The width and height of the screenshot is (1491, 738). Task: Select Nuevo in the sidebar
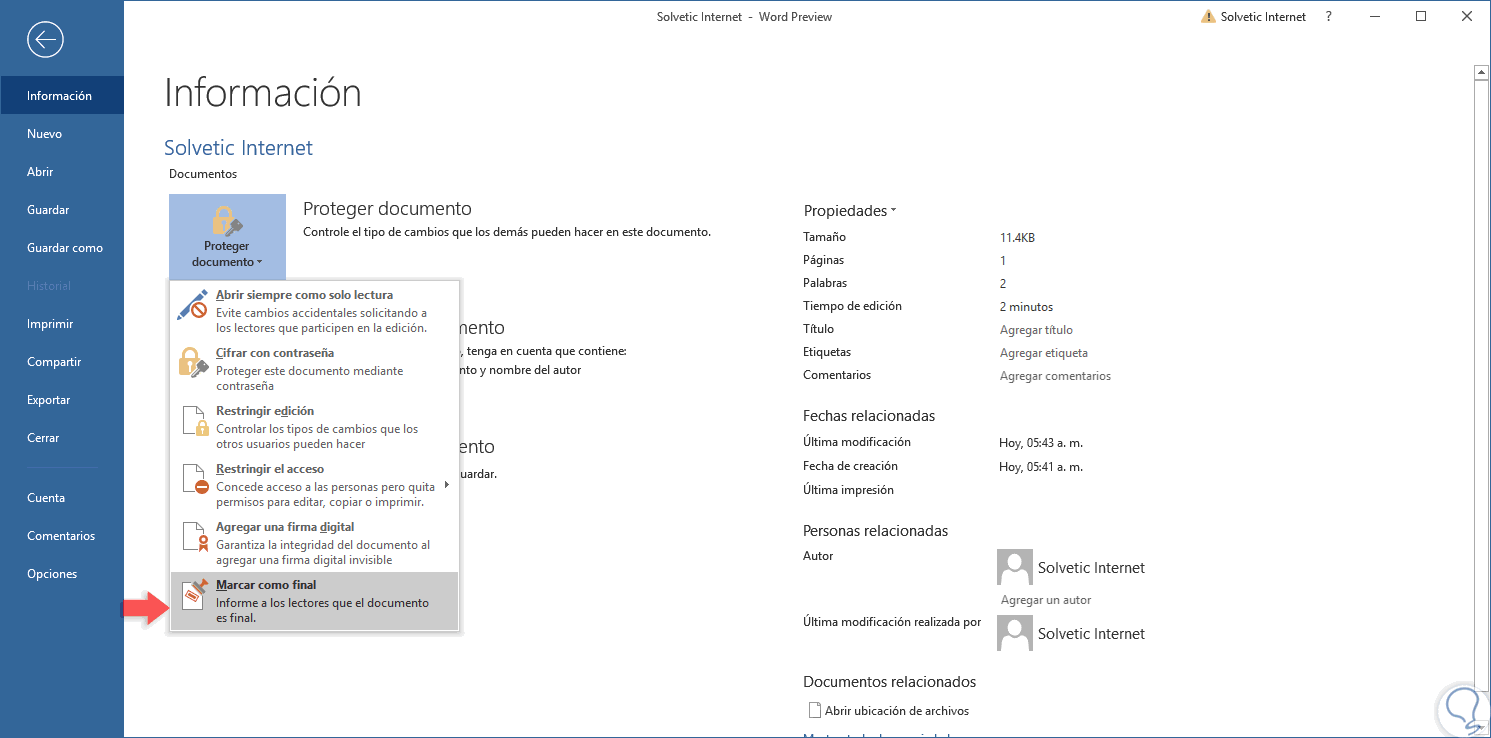click(62, 134)
